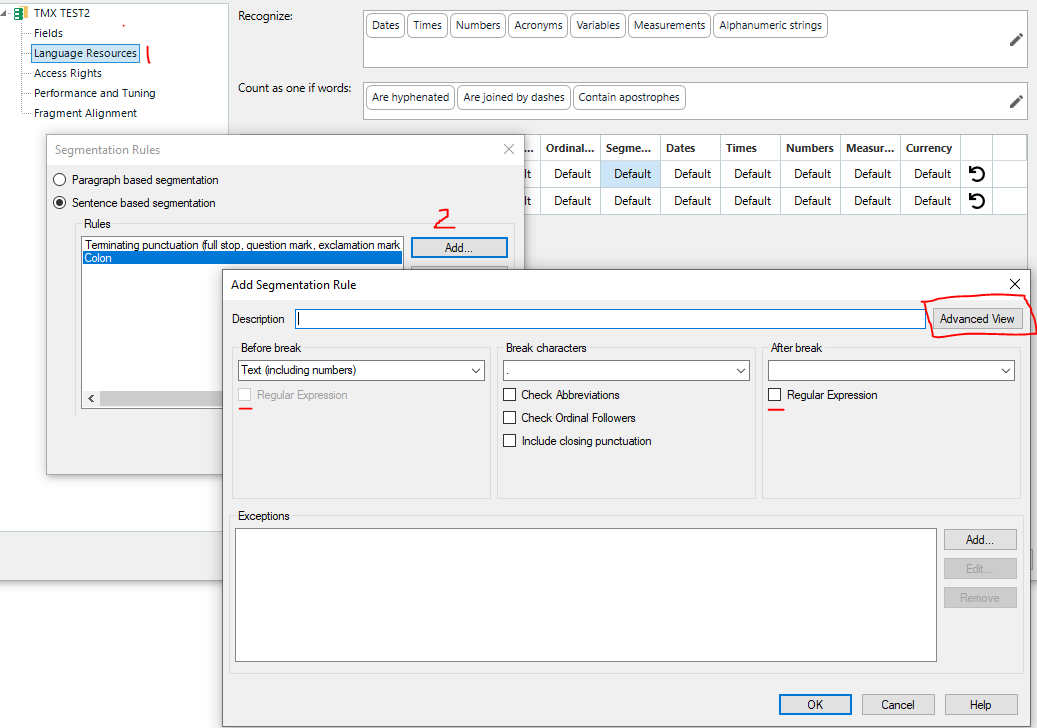Select the Colon rule in Rules list
This screenshot has height=728, width=1037.
tap(242, 258)
